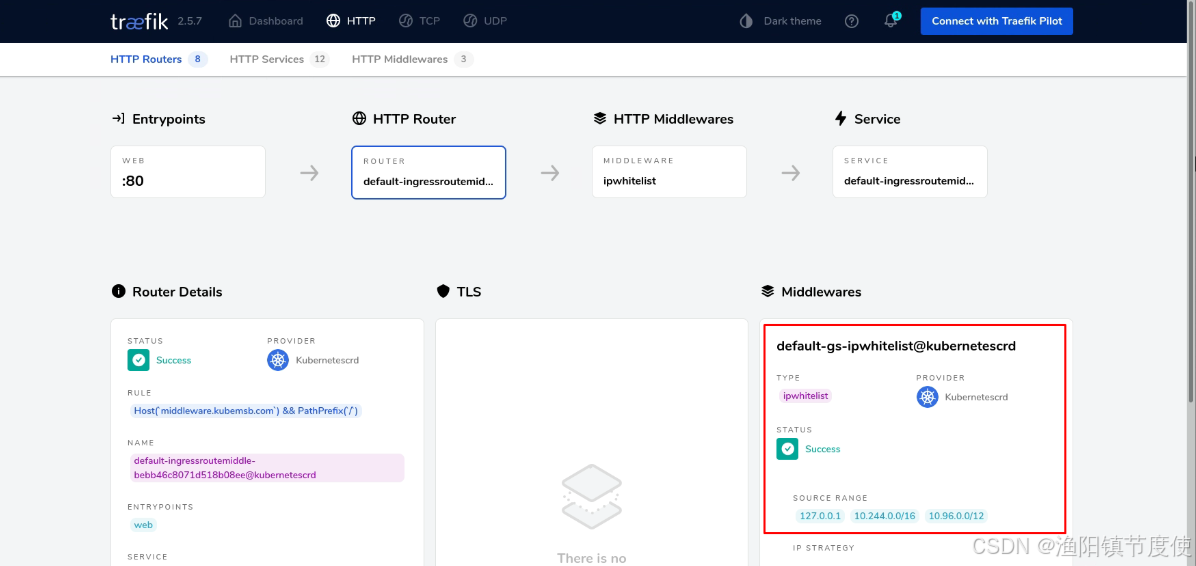Open the Dashboard home icon
Screen dimensions: 1196x566
pos(236,21)
